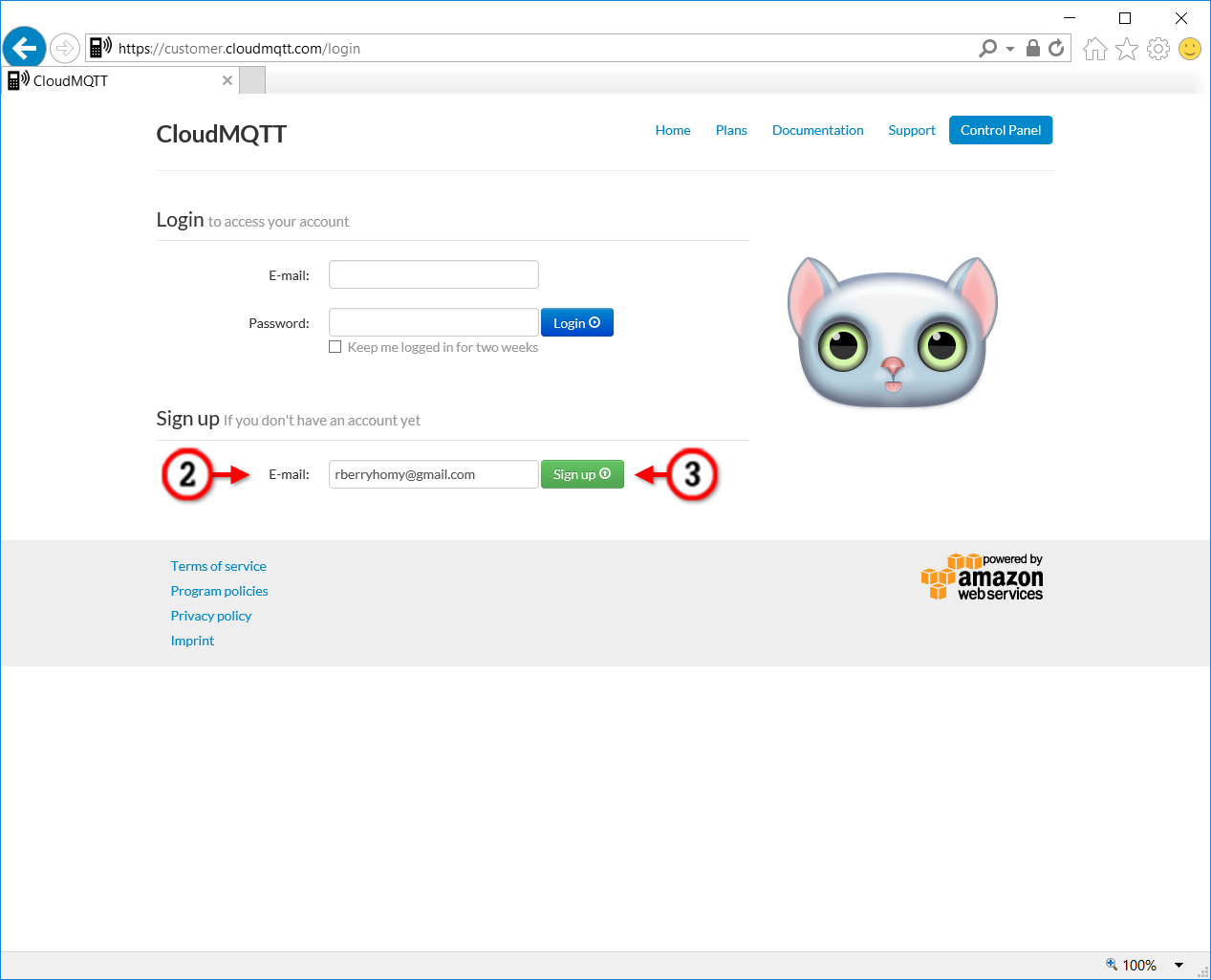
Task: Click the Control Panel button
Action: pyautogui.click(x=1001, y=130)
